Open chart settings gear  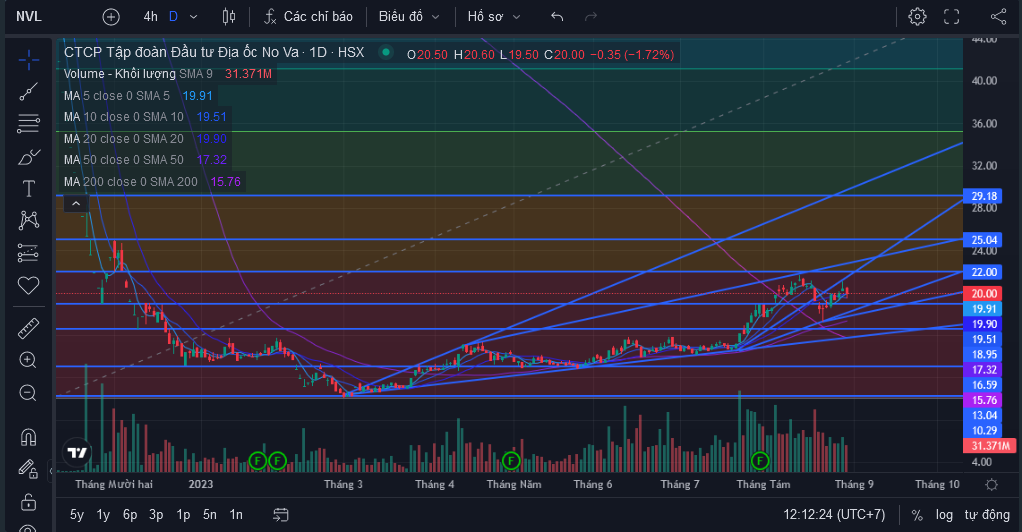917,17
